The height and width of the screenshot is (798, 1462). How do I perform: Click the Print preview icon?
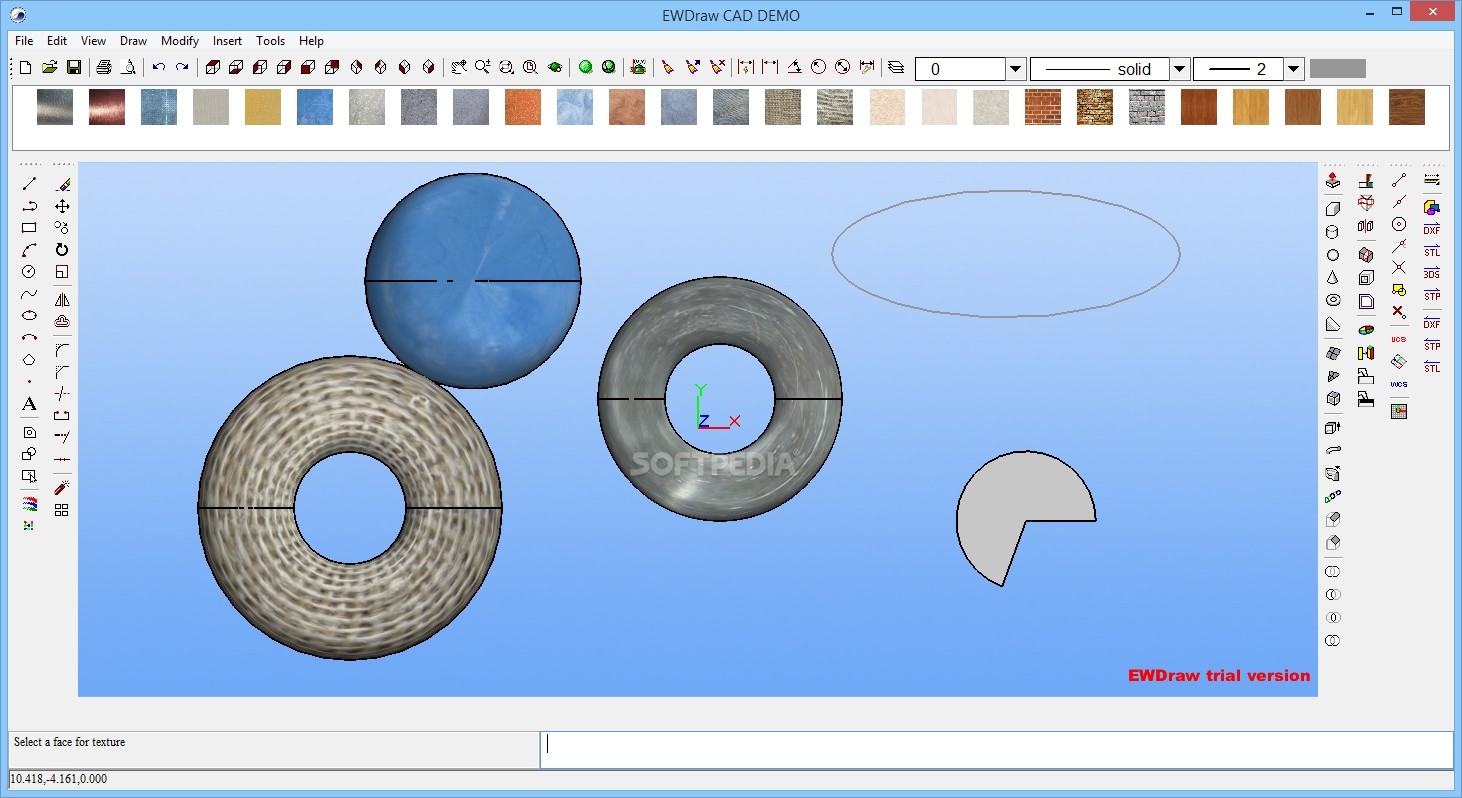[128, 68]
